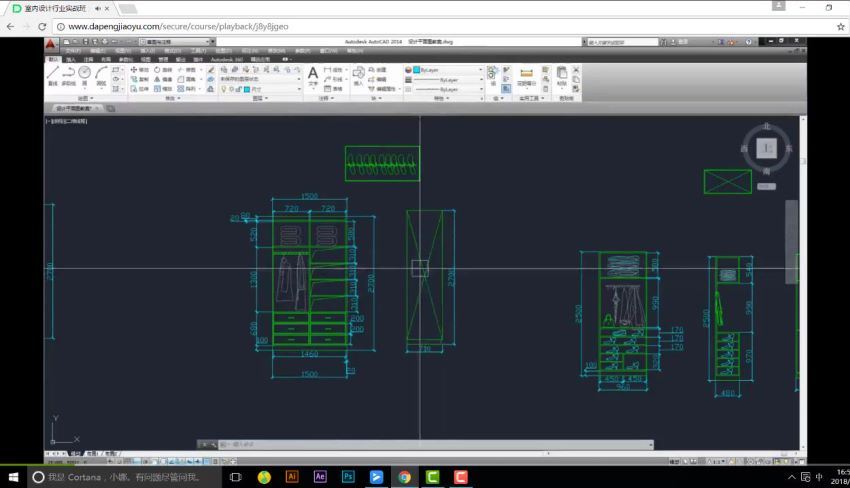Screen dimensions: 850x488
Task: Select the Line (直线) drawing tool
Action: coord(53,75)
